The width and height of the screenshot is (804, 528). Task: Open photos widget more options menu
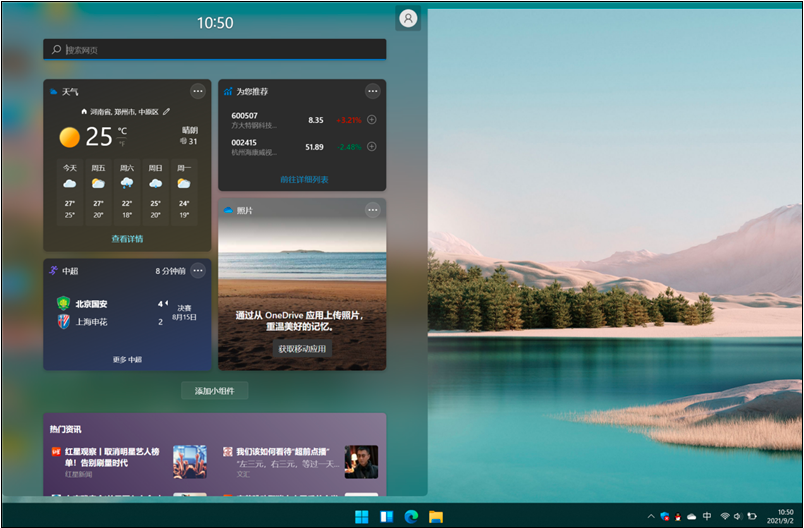(372, 210)
